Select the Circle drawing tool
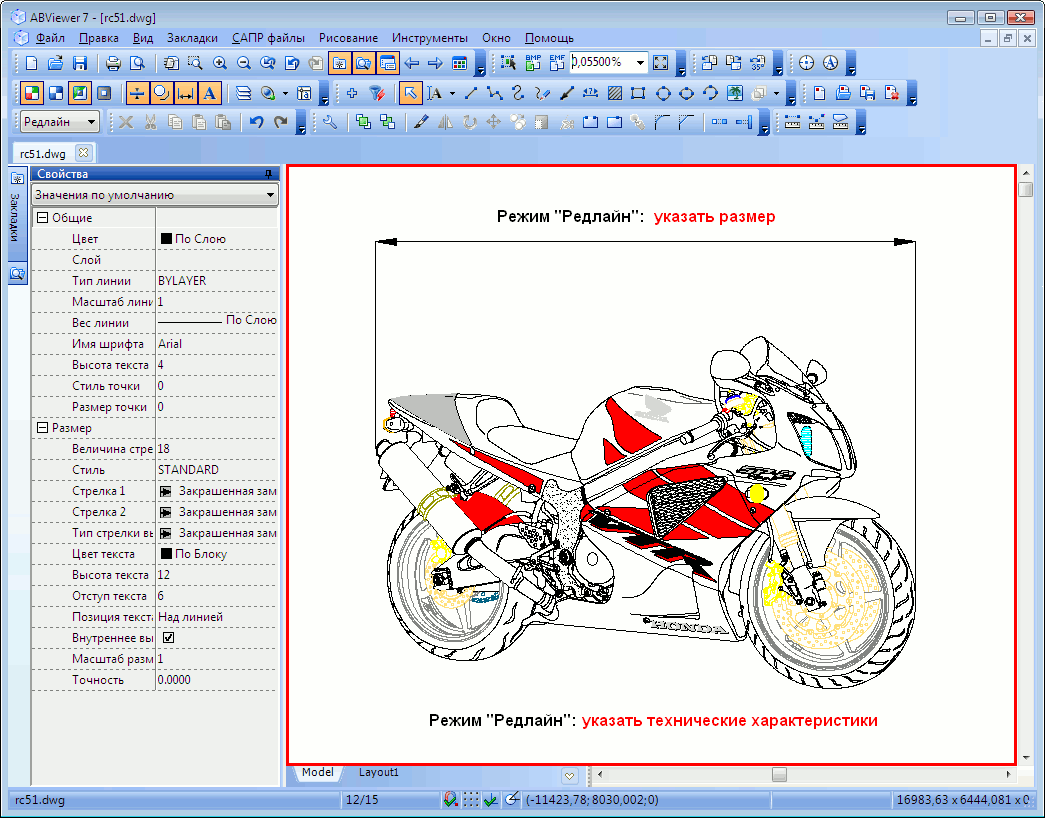1045x818 pixels. click(x=662, y=93)
